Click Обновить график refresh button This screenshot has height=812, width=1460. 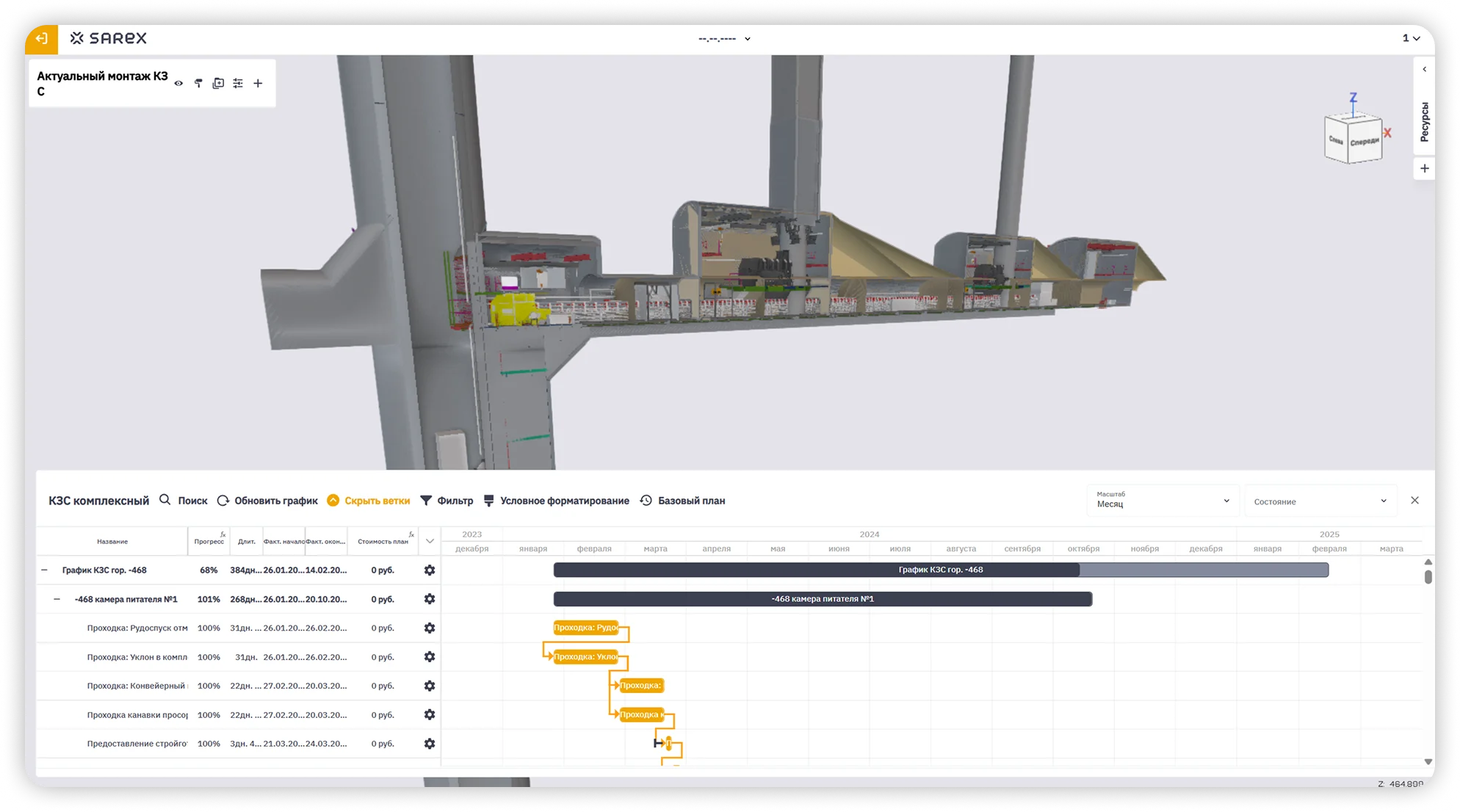267,501
